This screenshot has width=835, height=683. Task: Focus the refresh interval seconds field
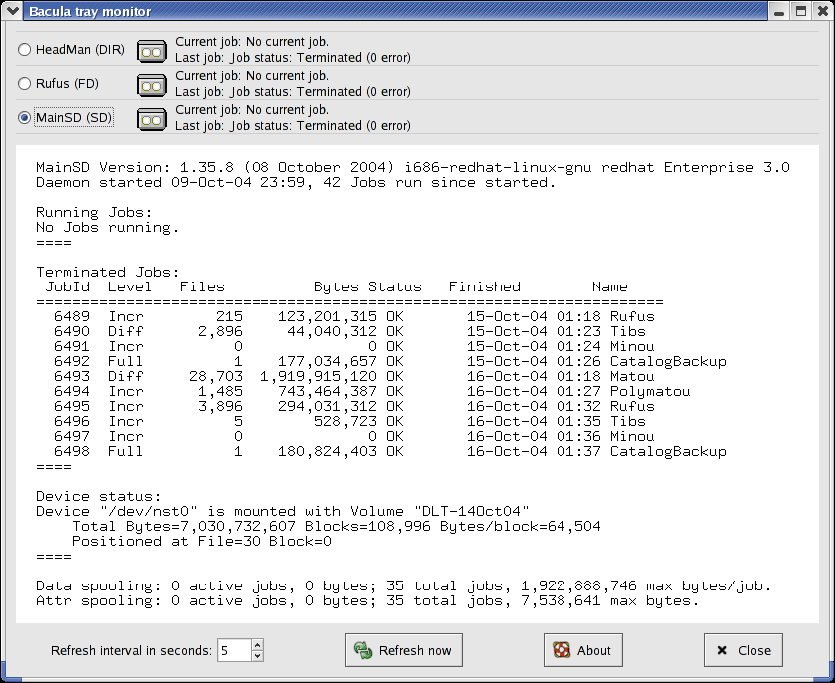[x=233, y=651]
